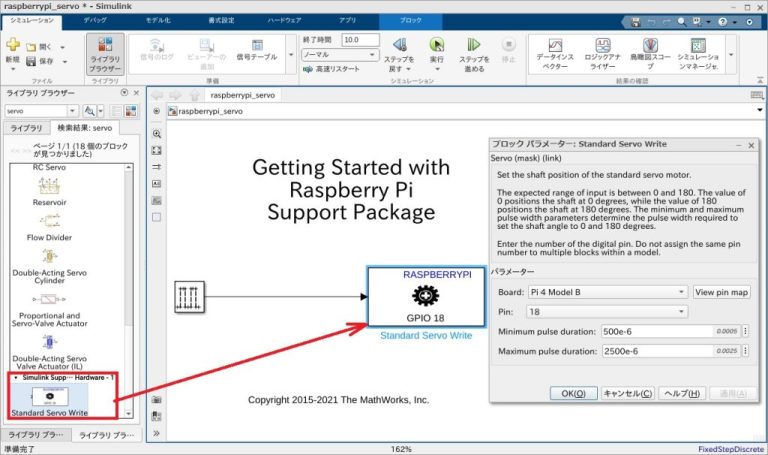
Task: Expand the 結果の確認 gallery dropdown arrow
Action: click(x=731, y=54)
